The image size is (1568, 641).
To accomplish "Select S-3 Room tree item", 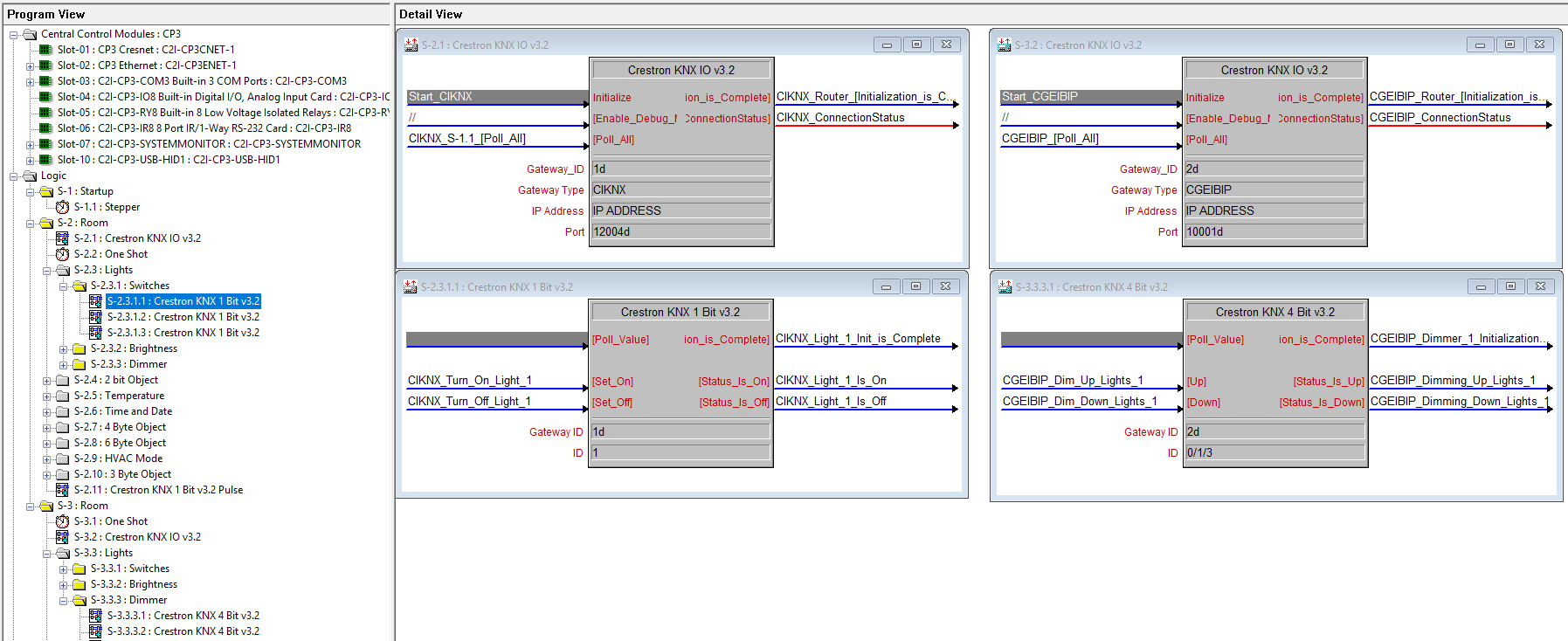I will pos(83,506).
